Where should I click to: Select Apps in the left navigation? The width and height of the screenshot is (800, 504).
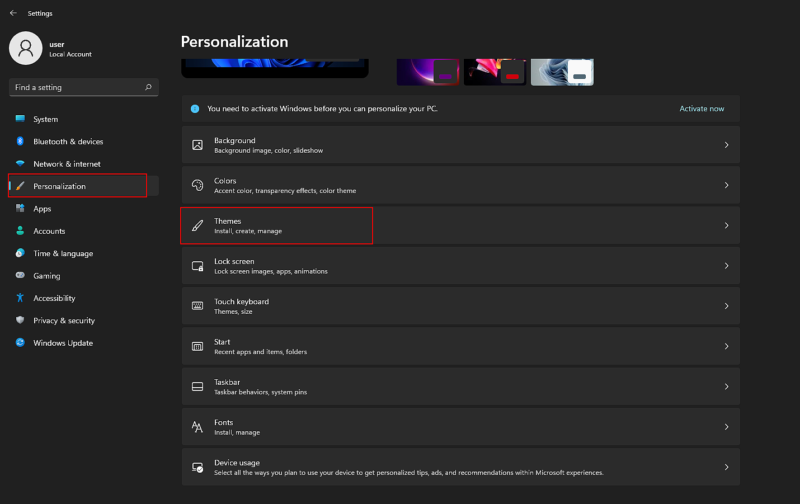tap(84, 209)
